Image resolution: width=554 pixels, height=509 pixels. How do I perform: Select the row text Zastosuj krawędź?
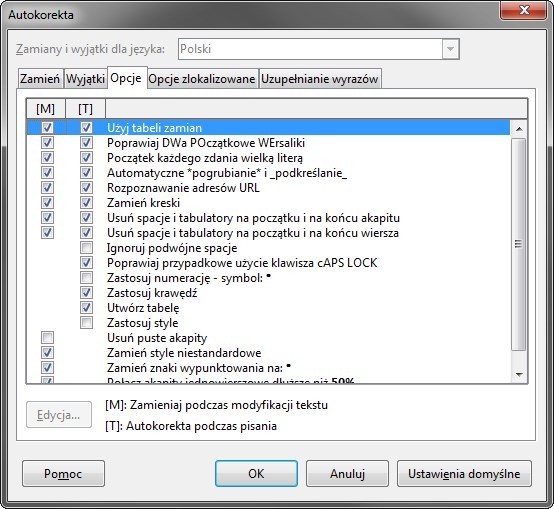pyautogui.click(x=152, y=293)
